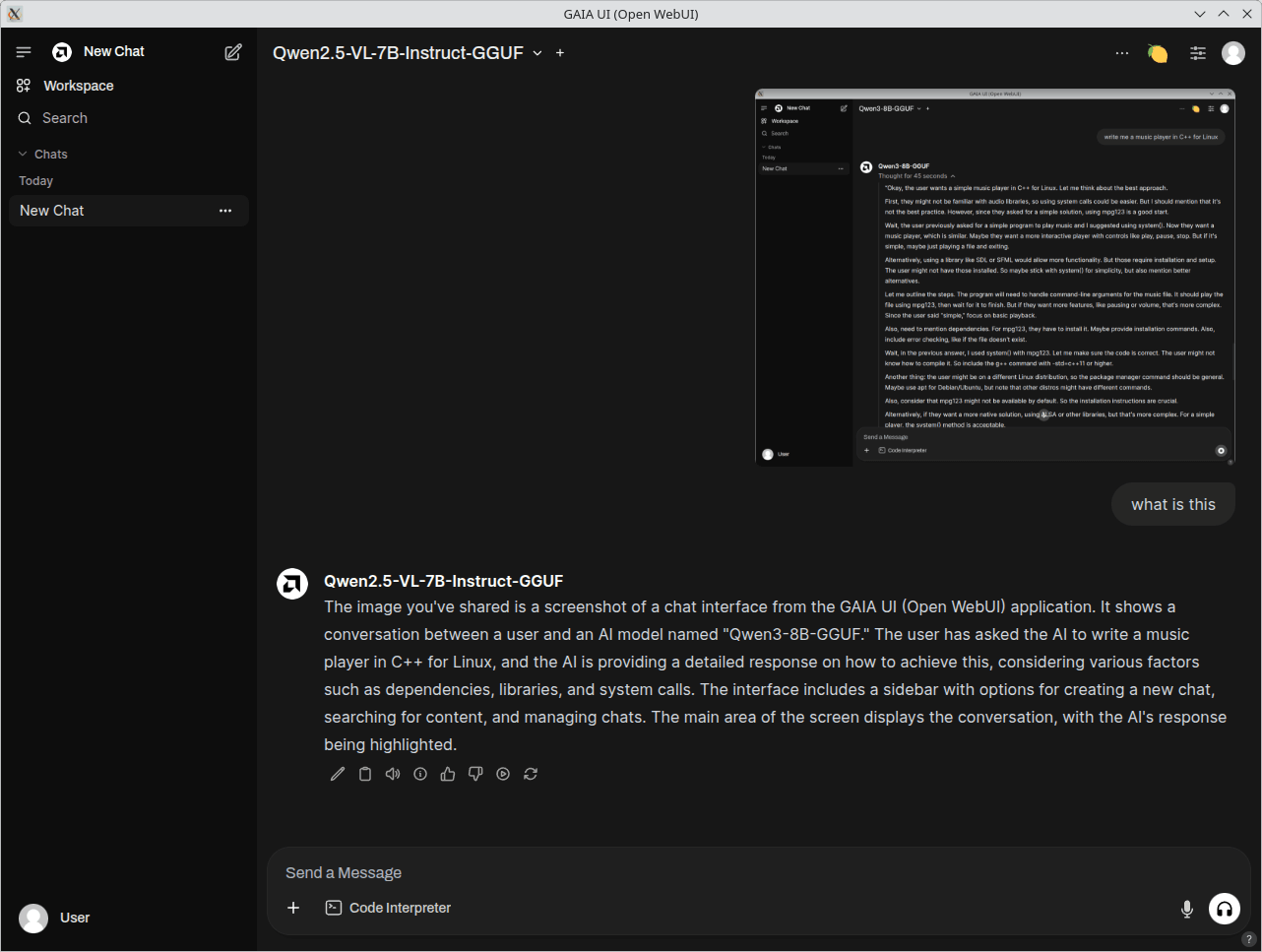Select the New Chat conversation in sidebar
Image resolution: width=1262 pixels, height=952 pixels.
click(129, 211)
